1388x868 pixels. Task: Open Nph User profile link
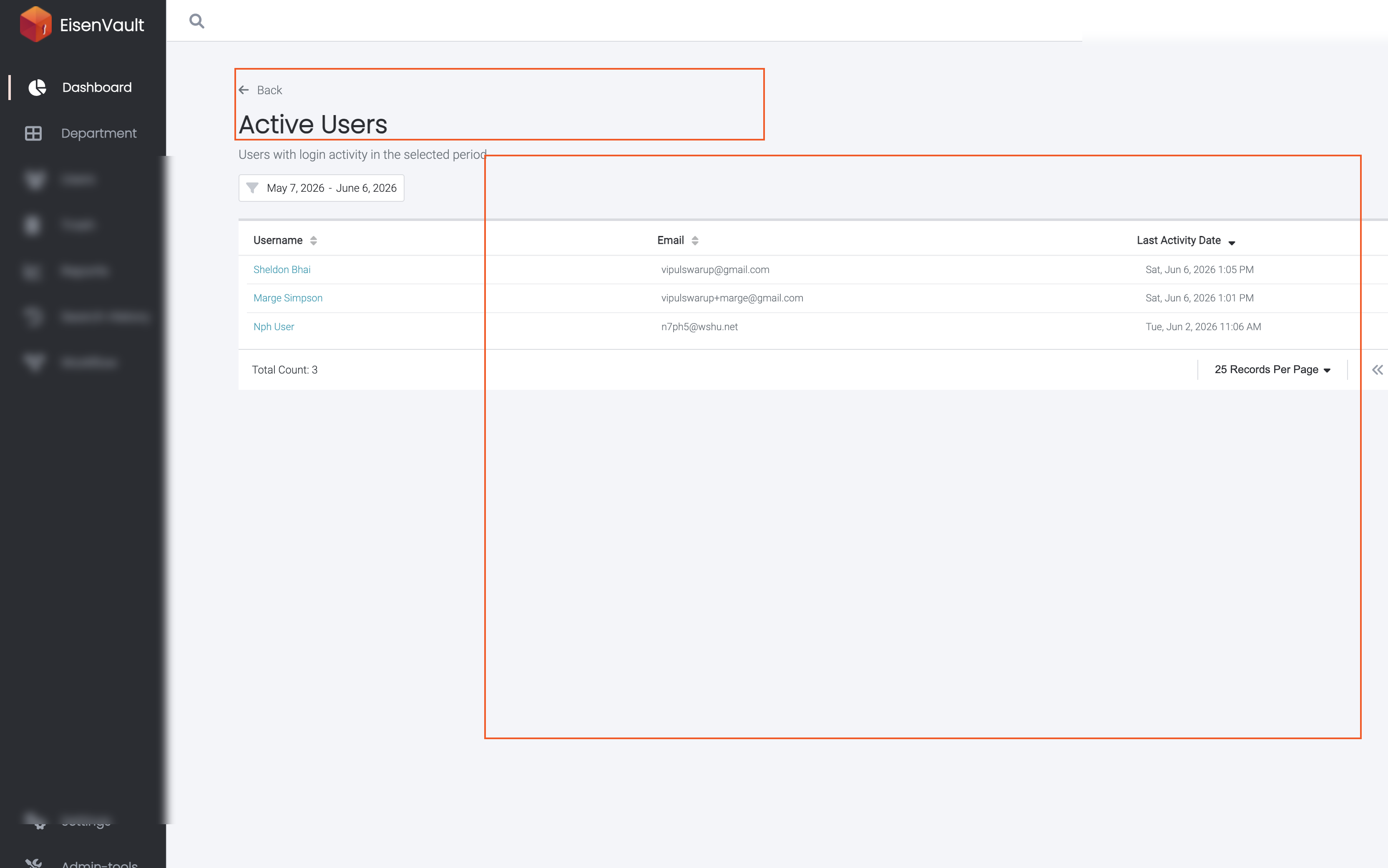273,327
